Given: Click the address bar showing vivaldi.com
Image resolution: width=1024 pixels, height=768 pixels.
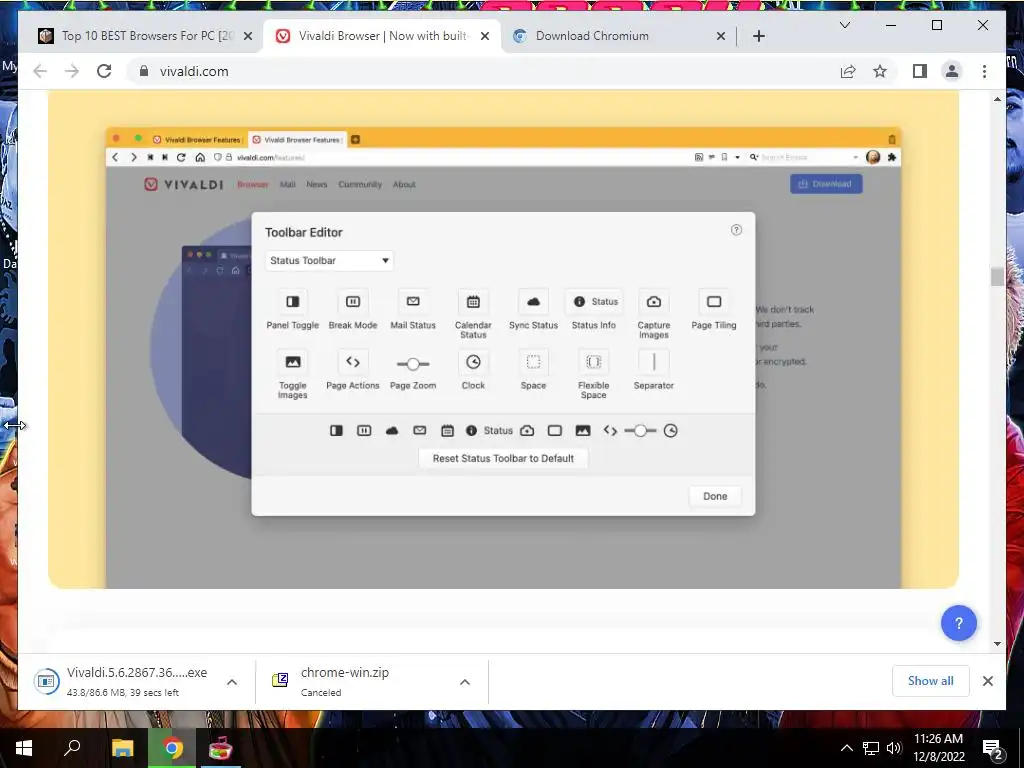Looking at the screenshot, I should click(483, 71).
